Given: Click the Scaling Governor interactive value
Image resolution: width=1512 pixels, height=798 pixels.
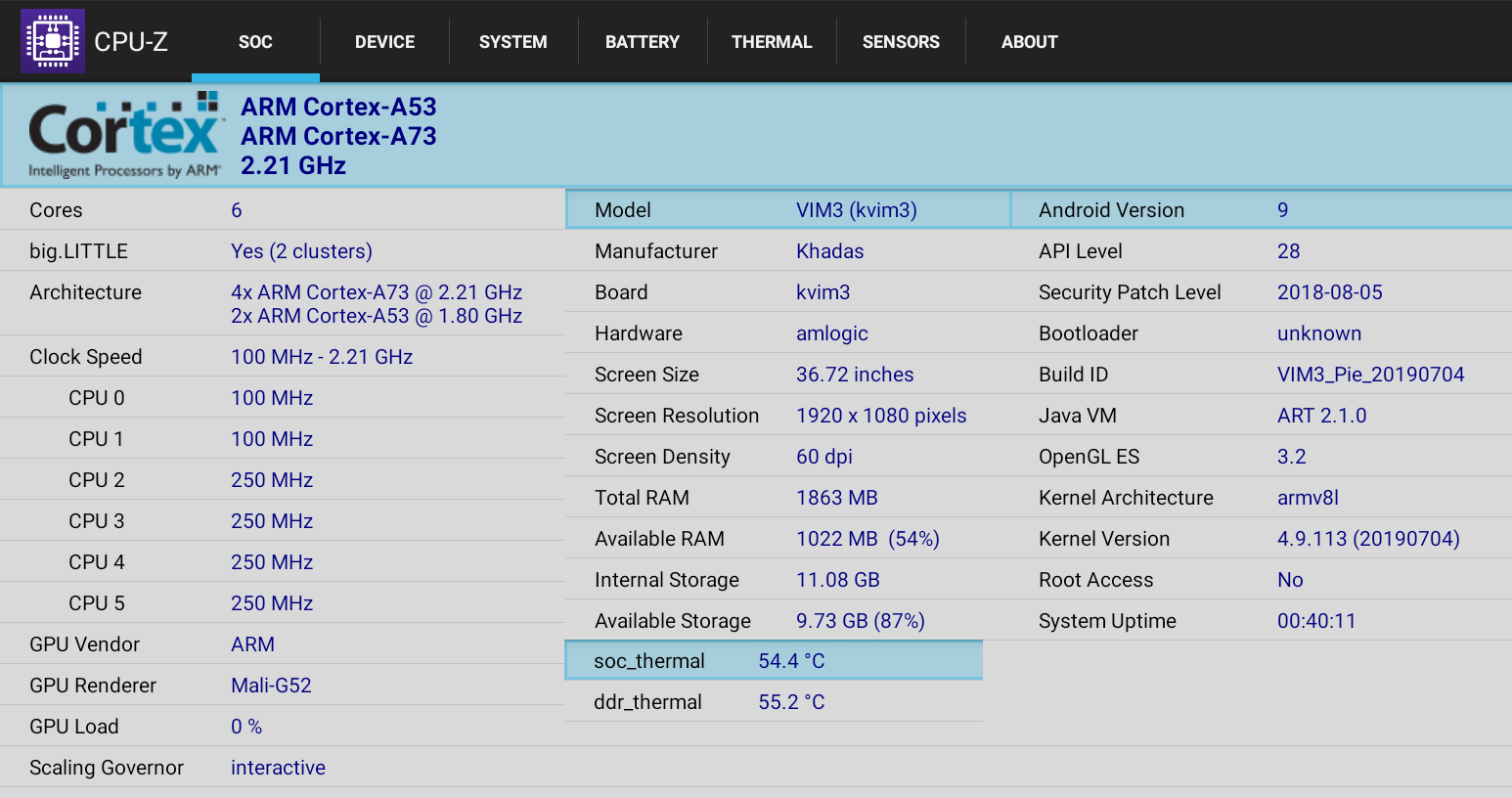Looking at the screenshot, I should (278, 767).
